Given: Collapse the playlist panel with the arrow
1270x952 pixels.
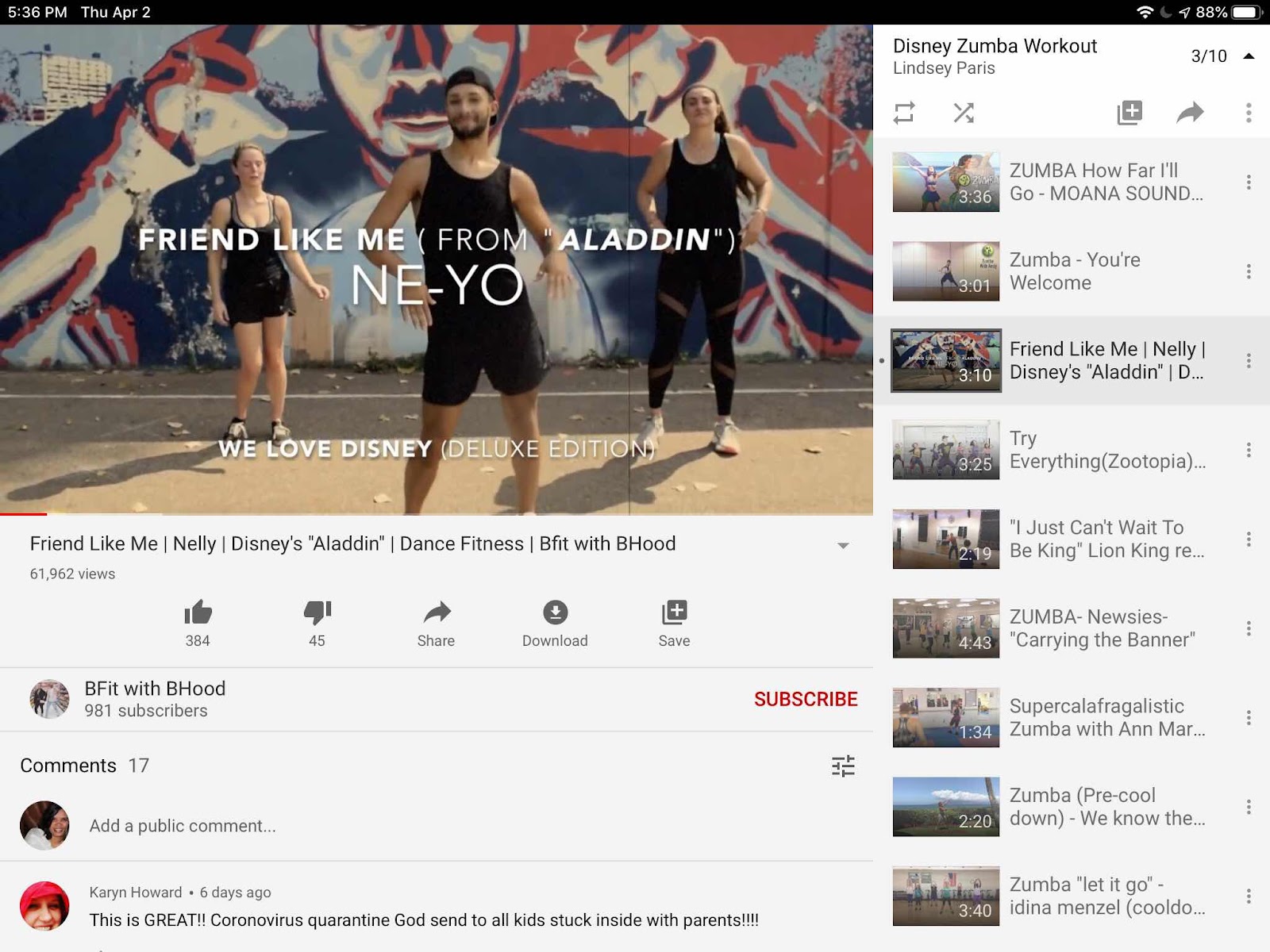Looking at the screenshot, I should coord(1249,56).
